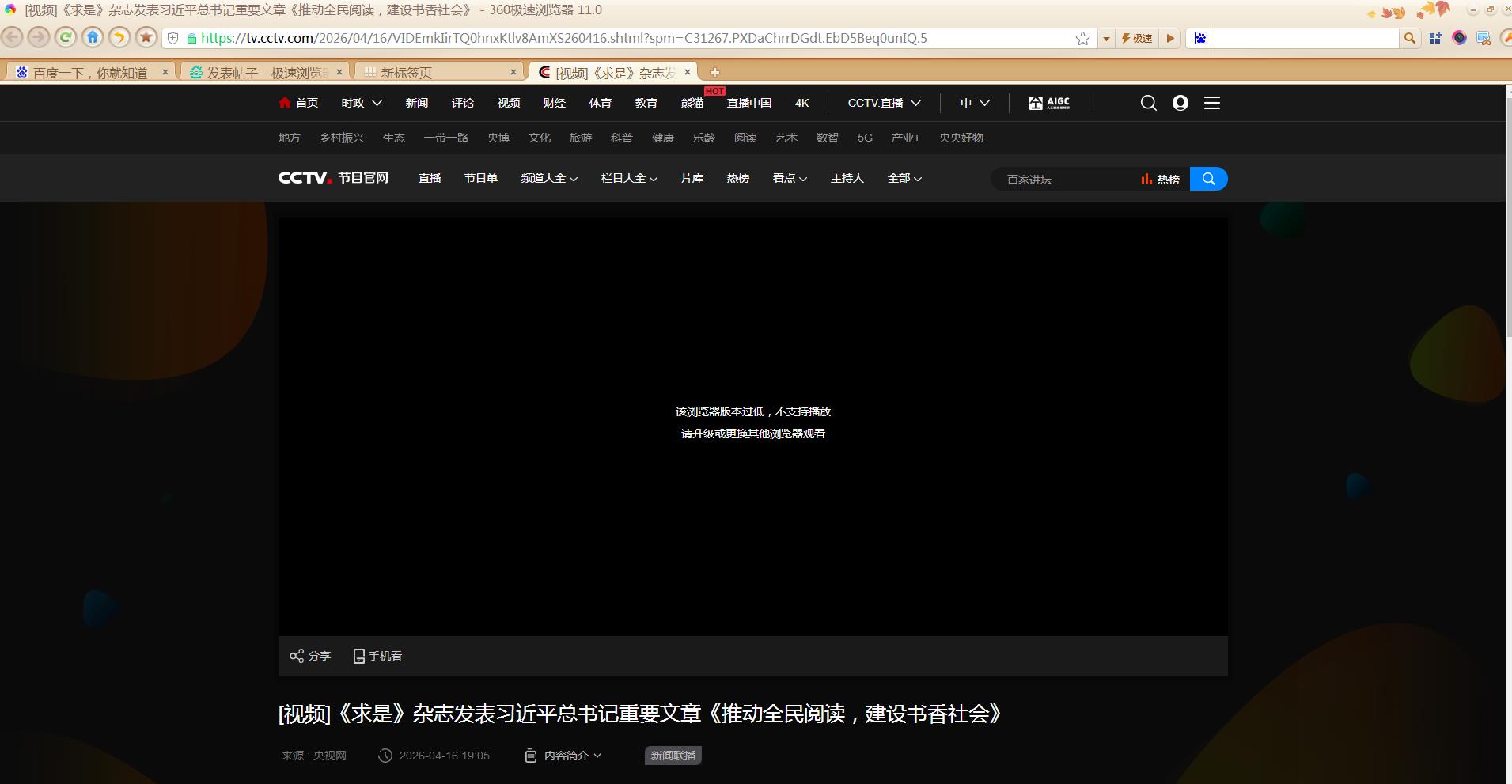Open the 一带一路 sub-navigation link

coord(446,138)
